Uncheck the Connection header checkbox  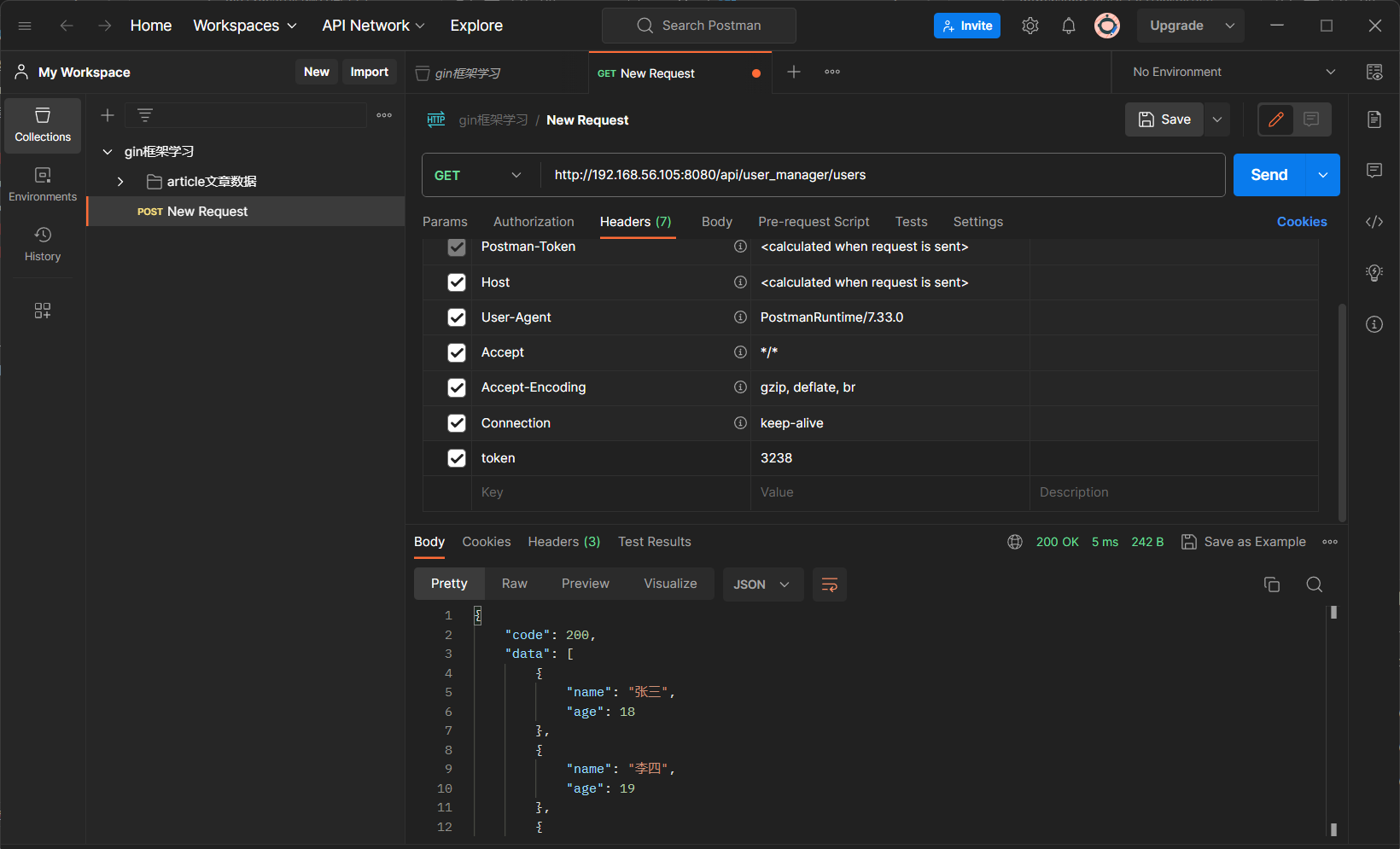point(457,423)
